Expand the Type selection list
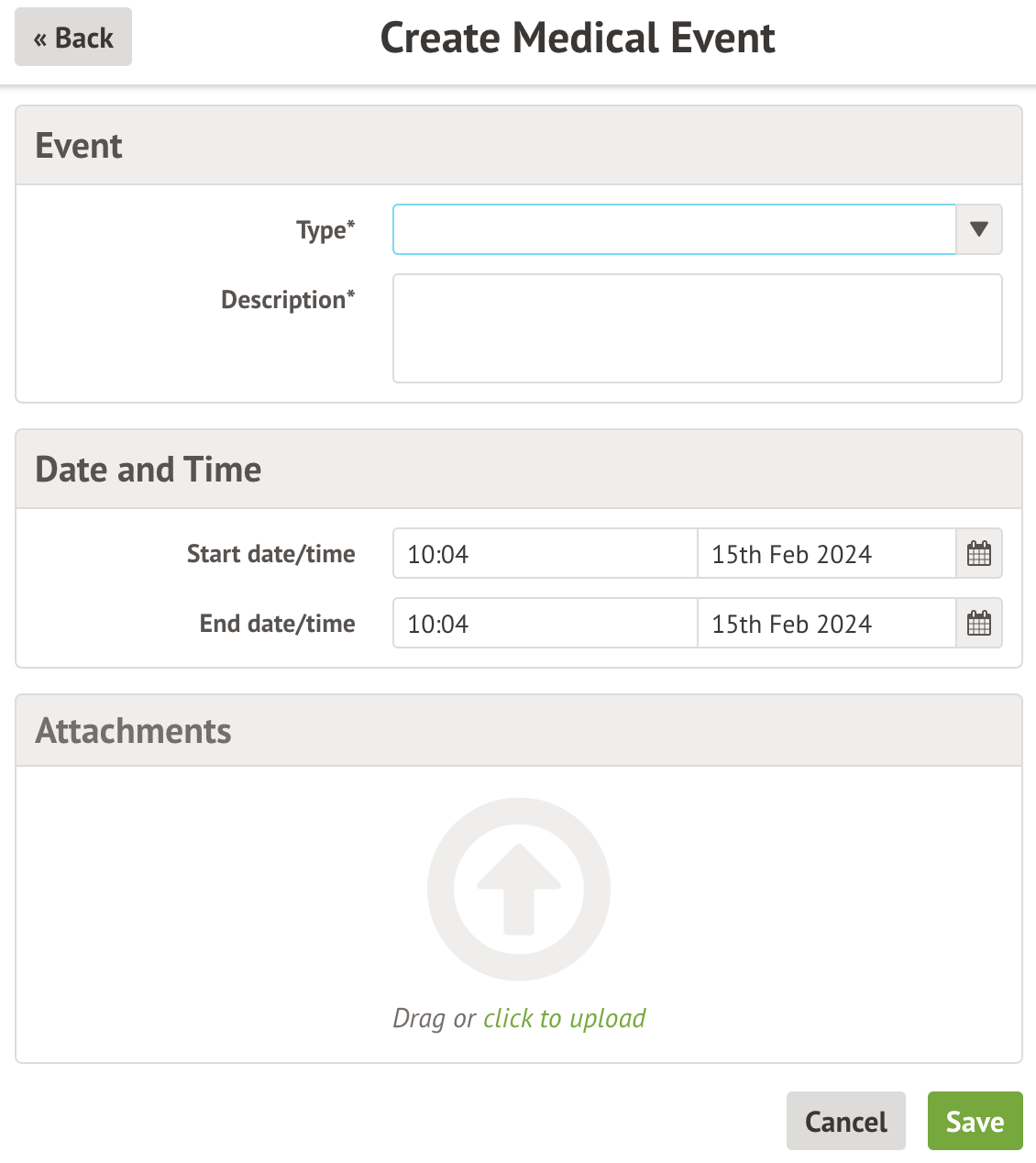Viewport: 1036px width, 1163px height. pyautogui.click(x=978, y=229)
